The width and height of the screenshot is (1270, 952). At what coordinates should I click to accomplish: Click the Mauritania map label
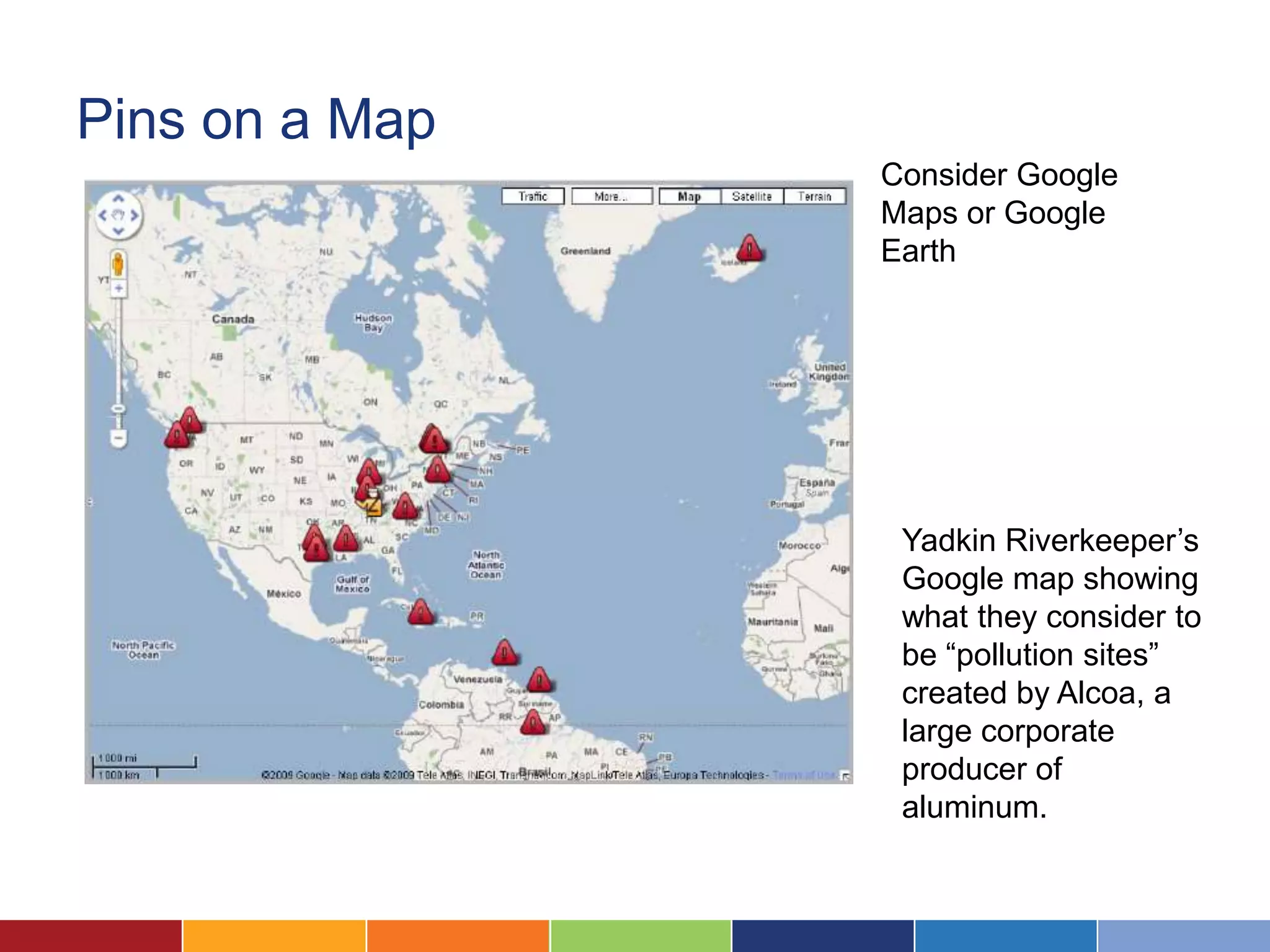[773, 622]
